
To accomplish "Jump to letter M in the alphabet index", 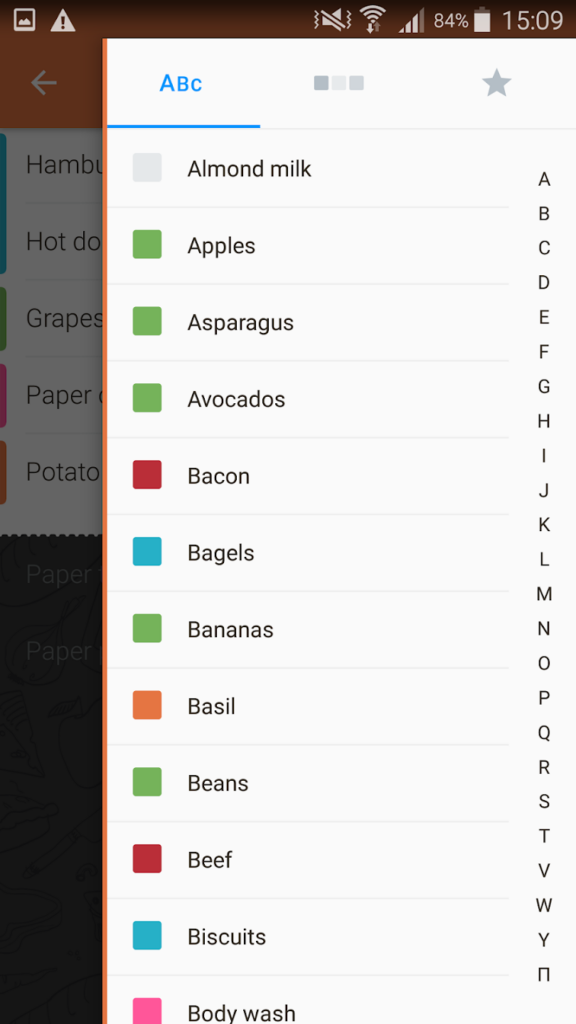I will click(543, 594).
